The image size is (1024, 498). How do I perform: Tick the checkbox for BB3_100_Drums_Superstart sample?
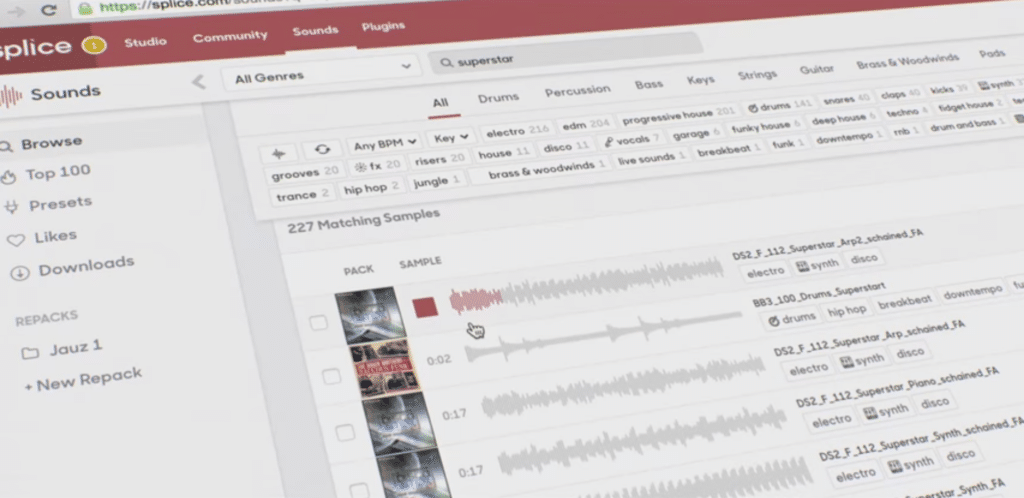click(x=332, y=376)
